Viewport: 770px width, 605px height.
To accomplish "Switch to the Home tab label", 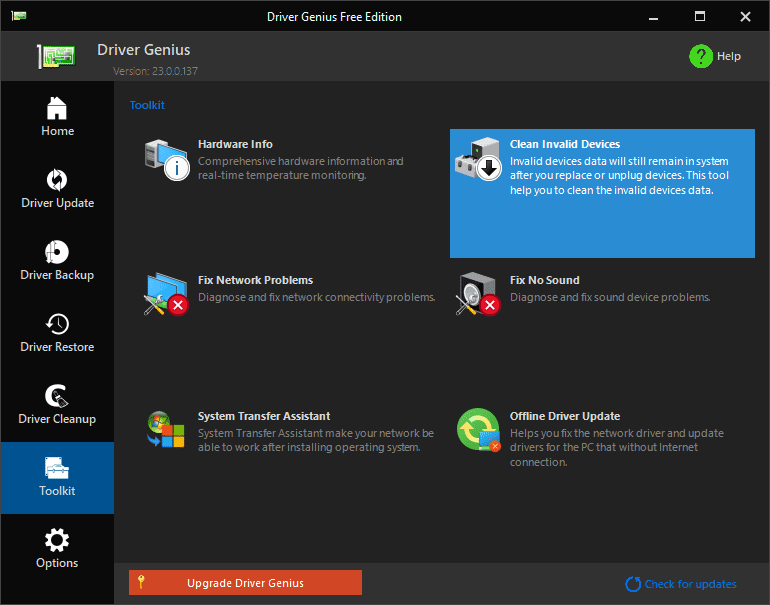I will pos(57,131).
